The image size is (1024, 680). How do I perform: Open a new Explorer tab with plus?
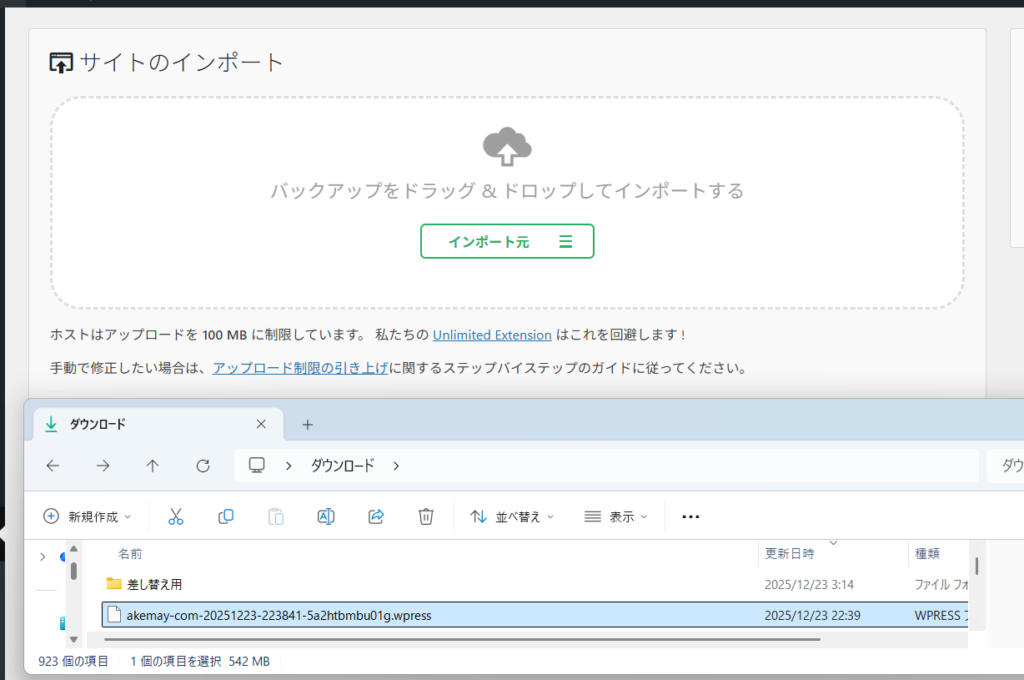click(307, 424)
